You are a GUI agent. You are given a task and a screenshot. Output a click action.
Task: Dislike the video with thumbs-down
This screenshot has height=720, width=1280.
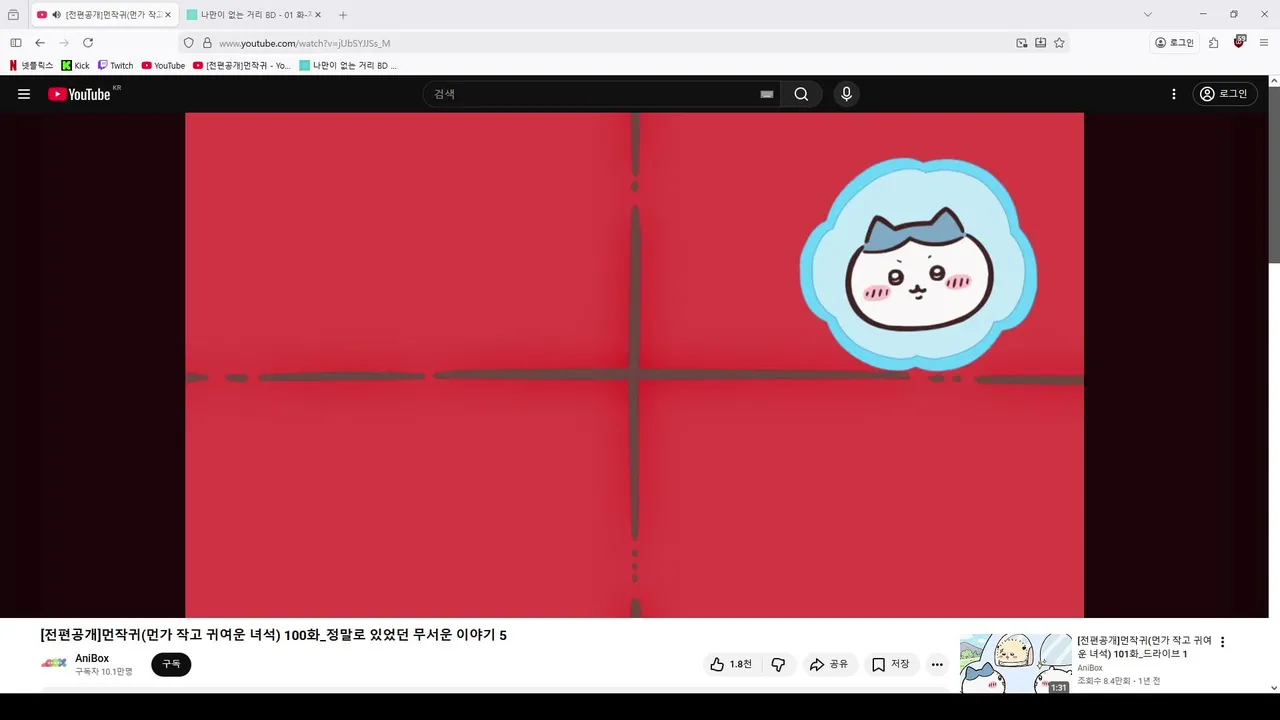pyautogui.click(x=778, y=664)
